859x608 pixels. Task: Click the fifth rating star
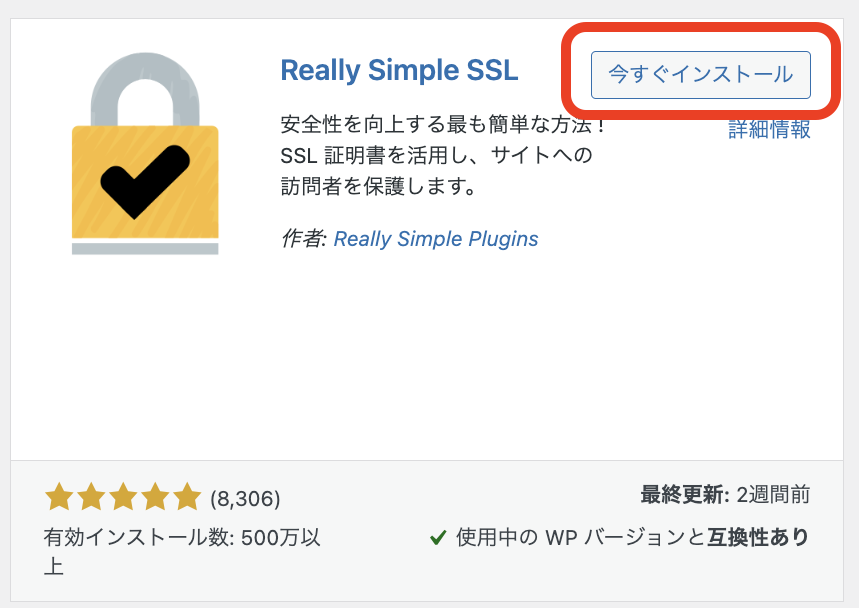187,497
